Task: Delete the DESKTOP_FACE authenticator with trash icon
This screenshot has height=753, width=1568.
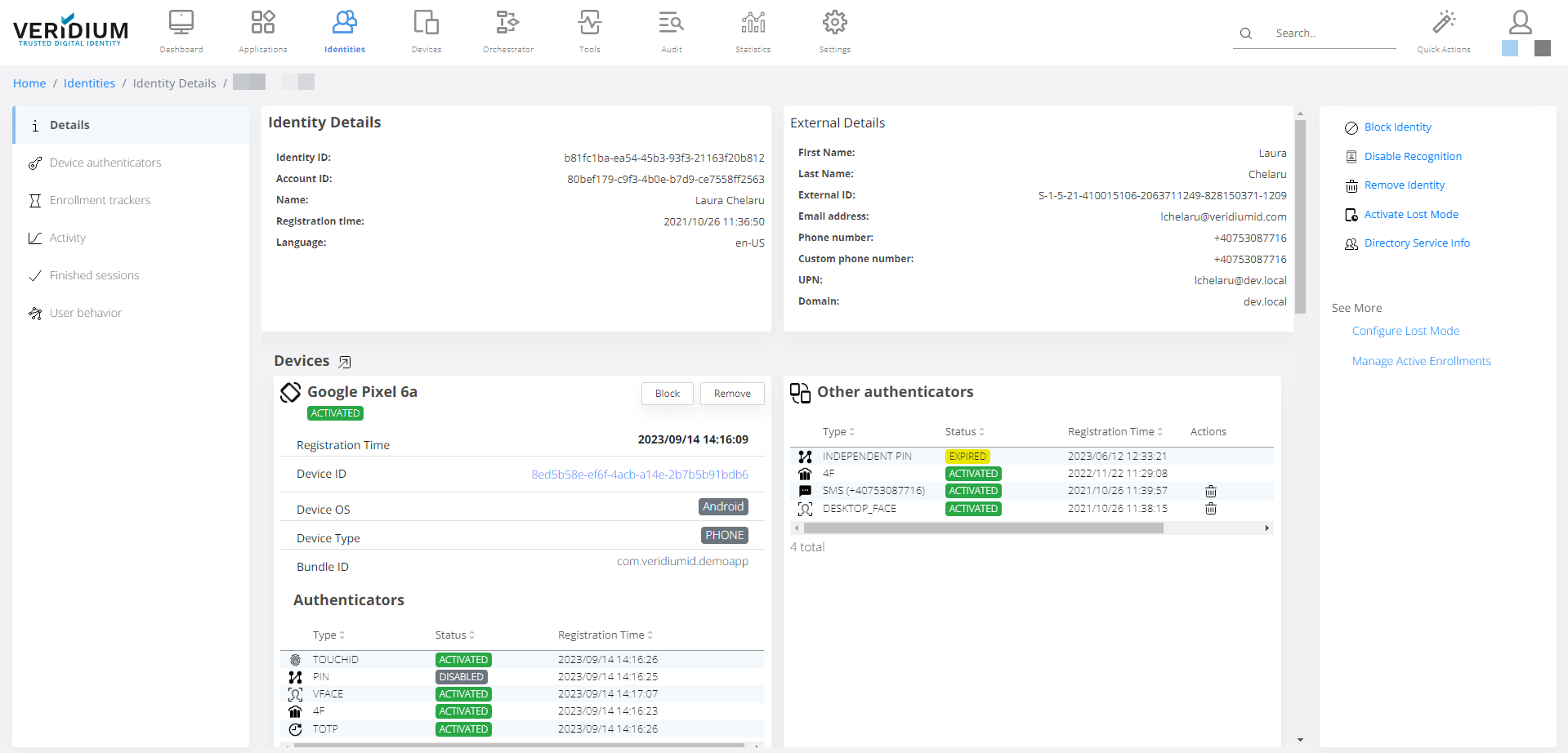Action: pyautogui.click(x=1210, y=509)
